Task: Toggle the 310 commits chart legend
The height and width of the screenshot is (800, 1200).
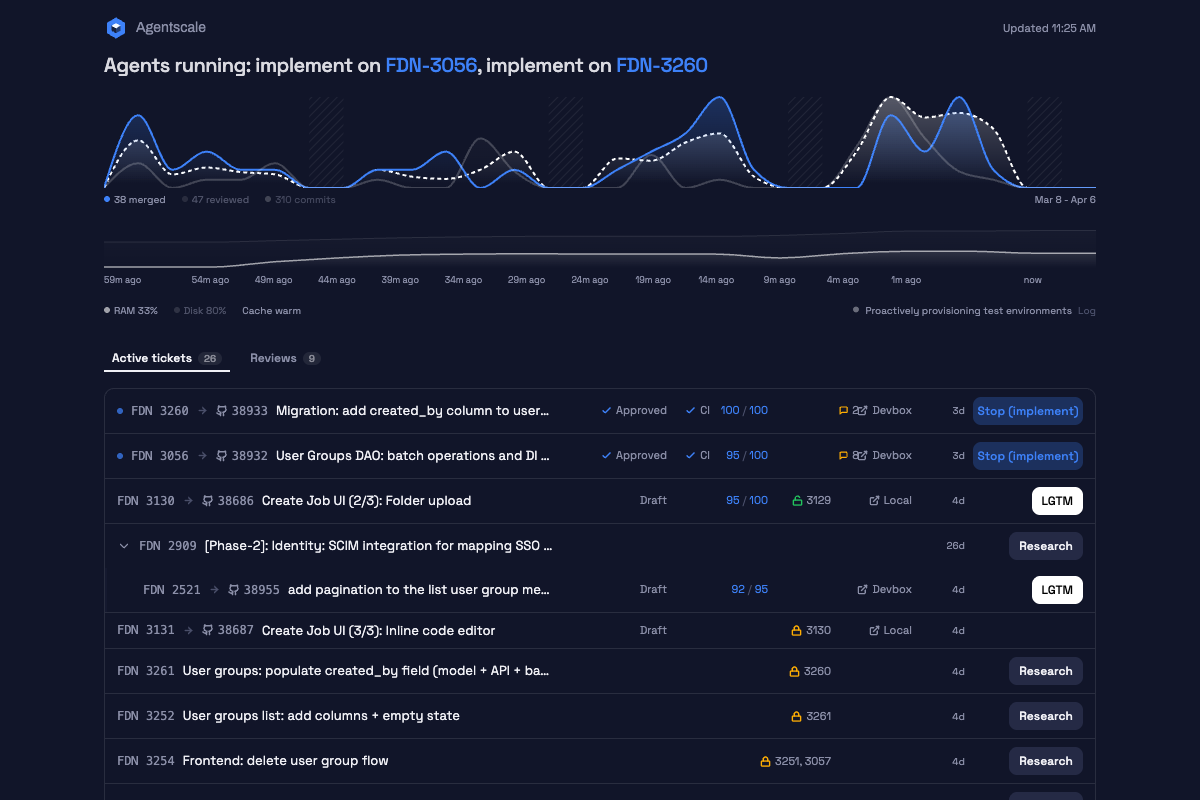Action: [x=300, y=200]
